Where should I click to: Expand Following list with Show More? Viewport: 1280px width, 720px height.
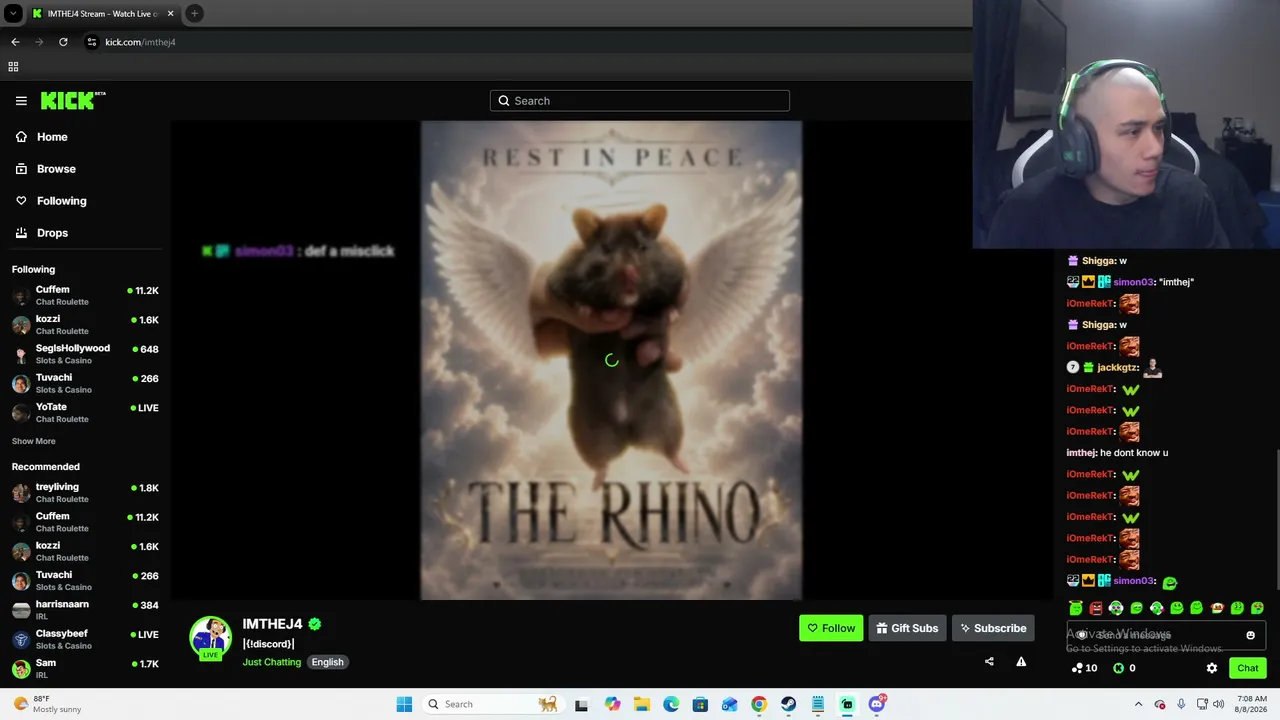[x=34, y=441]
